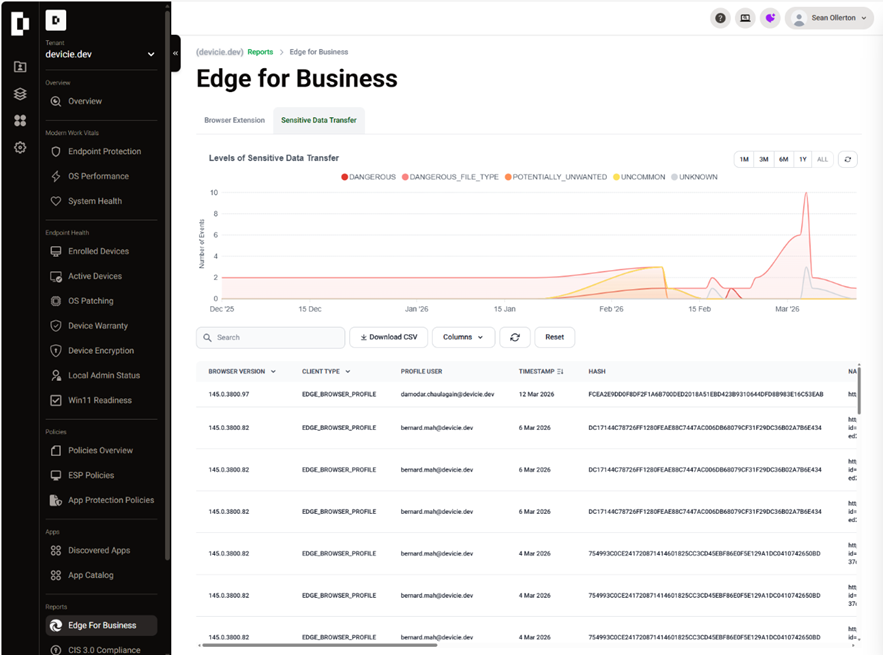The height and width of the screenshot is (655, 883).
Task: Select the Devicie logo in the top-left corner
Action: (x=20, y=23)
